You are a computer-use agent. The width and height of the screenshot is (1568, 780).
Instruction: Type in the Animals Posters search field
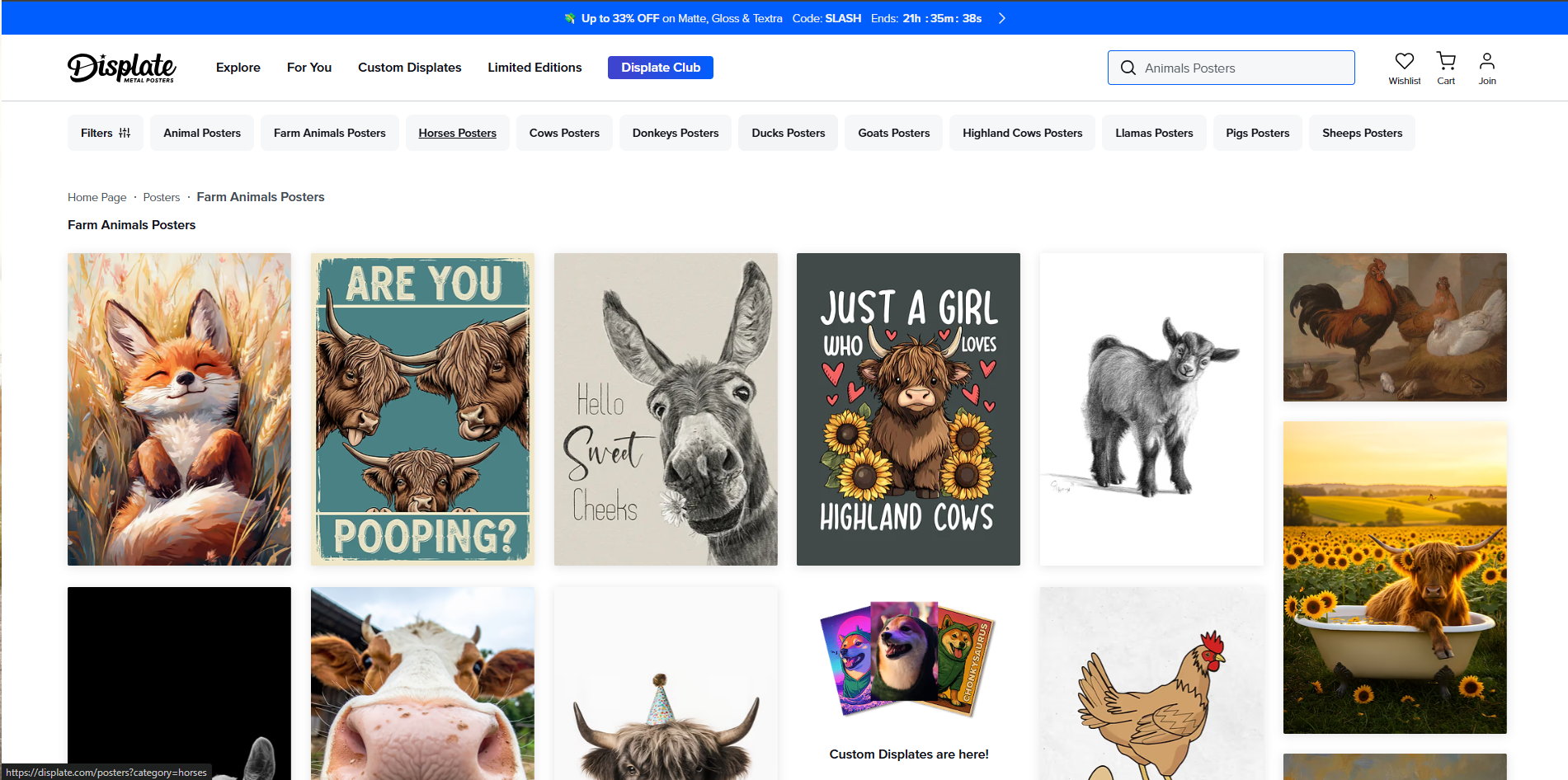click(x=1237, y=68)
